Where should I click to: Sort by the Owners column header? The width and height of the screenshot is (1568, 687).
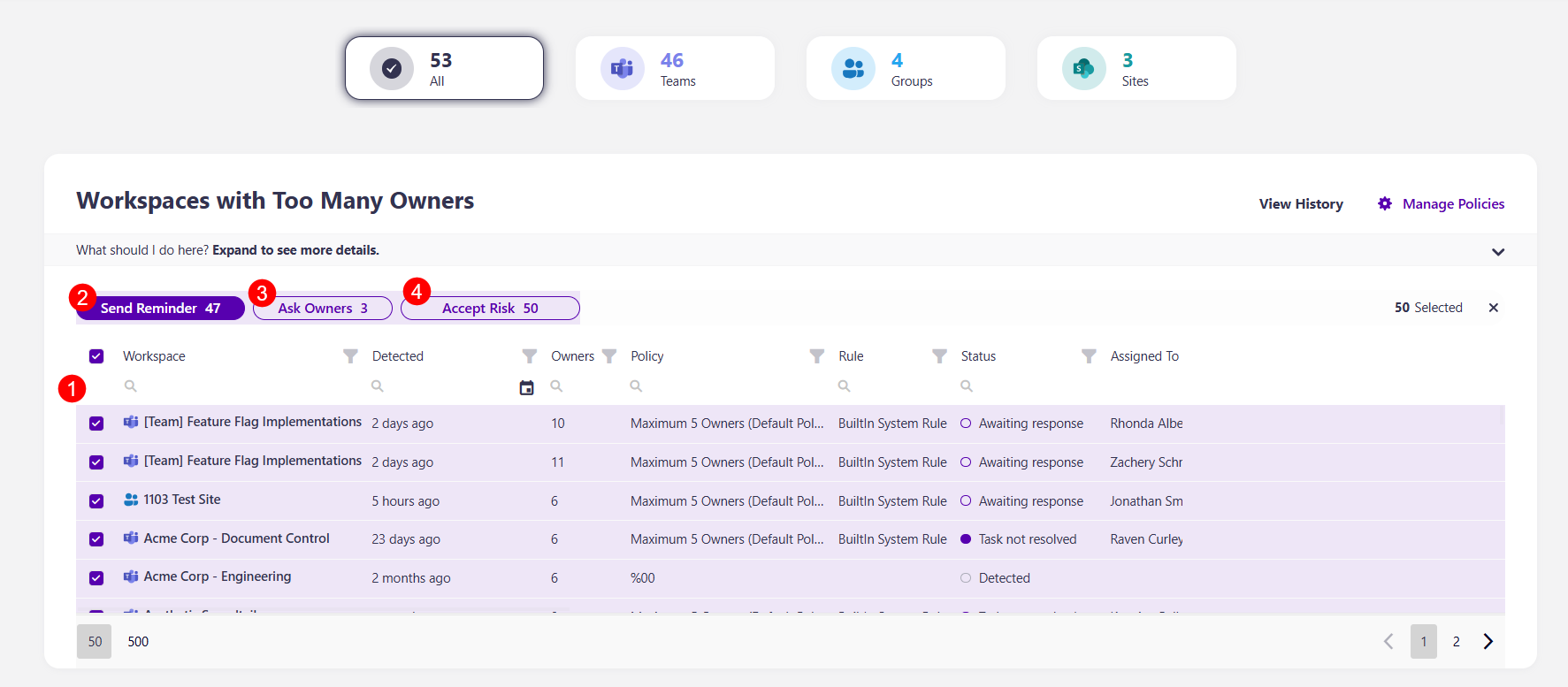pos(572,356)
